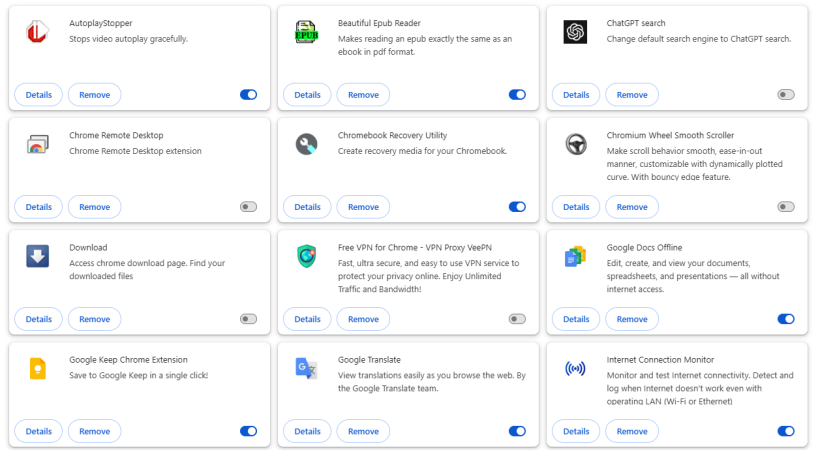This screenshot has width=820, height=450.
Task: Remove Free VPN VeePN extension
Action: (363, 319)
